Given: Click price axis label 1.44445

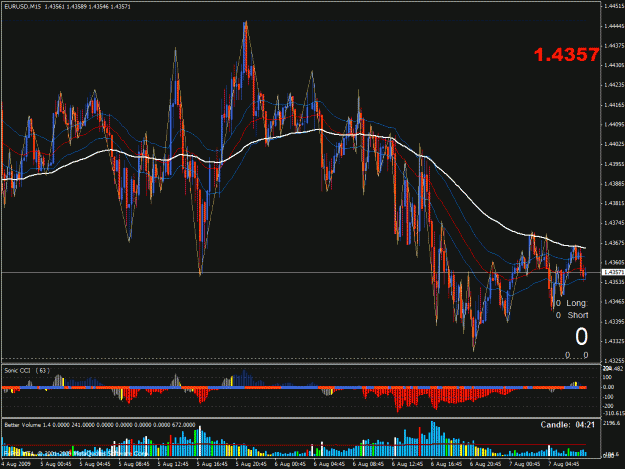Looking at the screenshot, I should 614,26.
